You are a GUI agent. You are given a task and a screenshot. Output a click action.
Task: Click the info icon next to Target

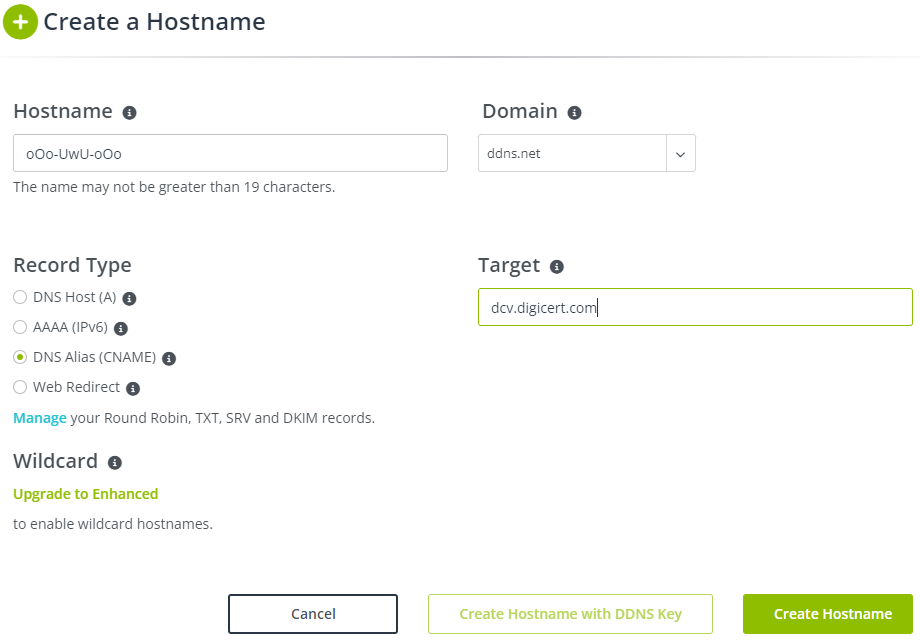[557, 267]
